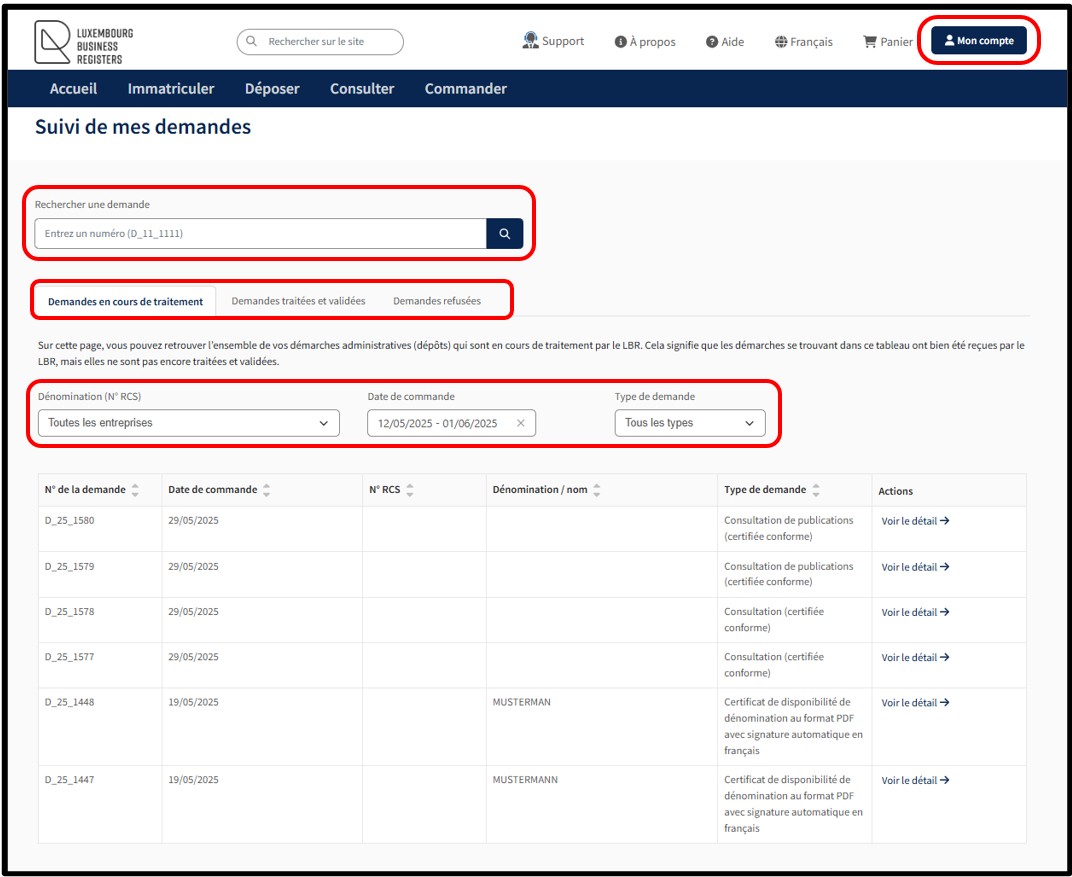Sort by Date de commande column
The width and height of the screenshot is (1072, 877).
(x=266, y=490)
